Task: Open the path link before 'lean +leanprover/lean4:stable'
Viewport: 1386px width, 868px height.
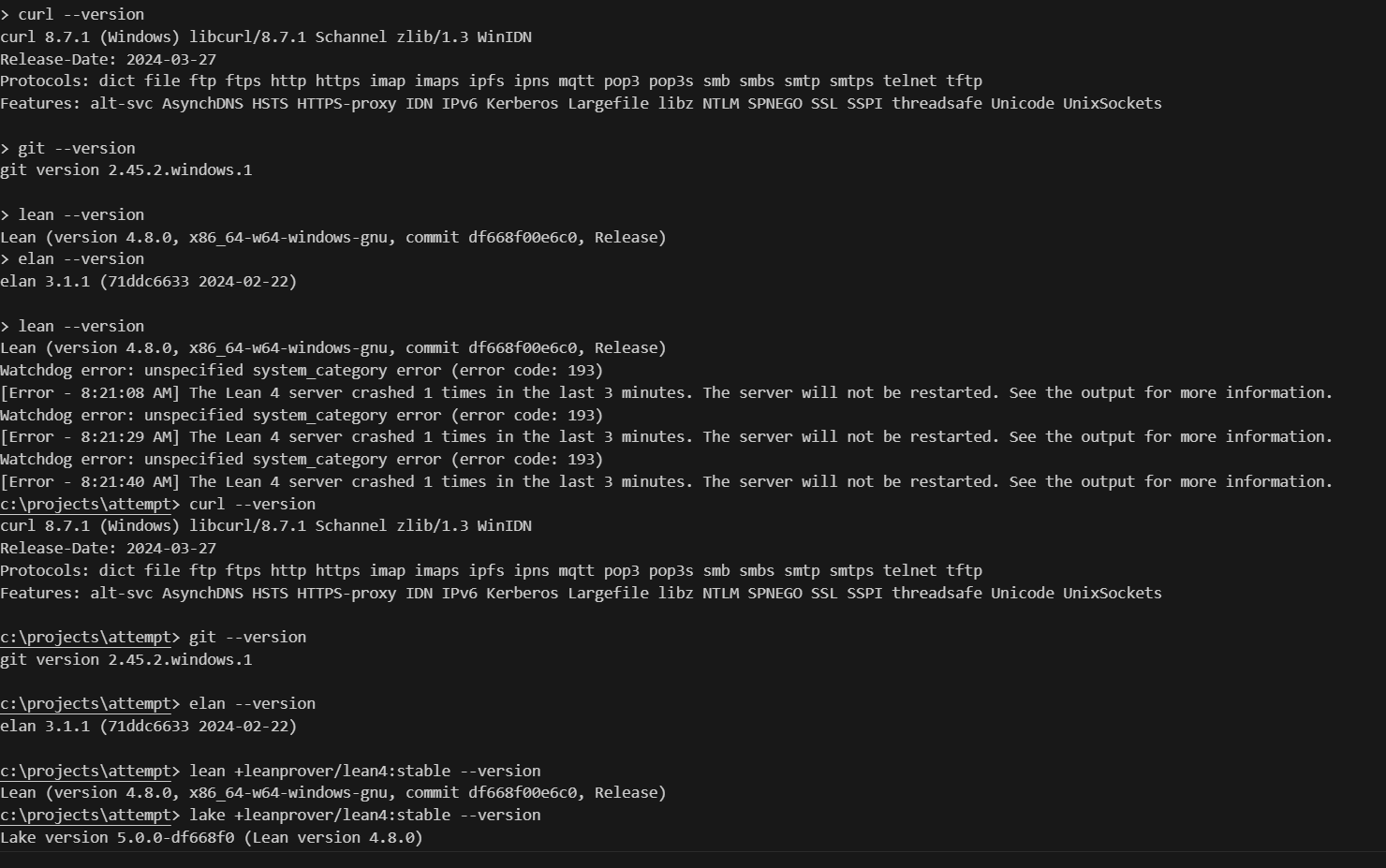Action: pyautogui.click(x=86, y=771)
